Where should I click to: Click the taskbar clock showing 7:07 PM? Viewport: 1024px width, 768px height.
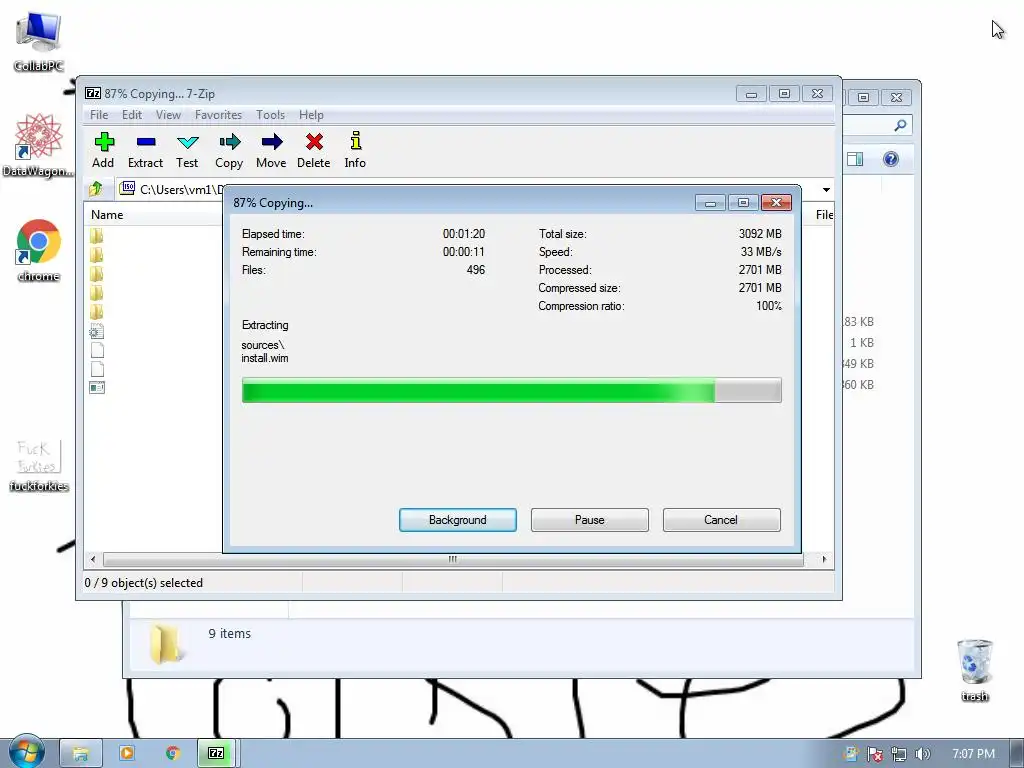coord(974,754)
